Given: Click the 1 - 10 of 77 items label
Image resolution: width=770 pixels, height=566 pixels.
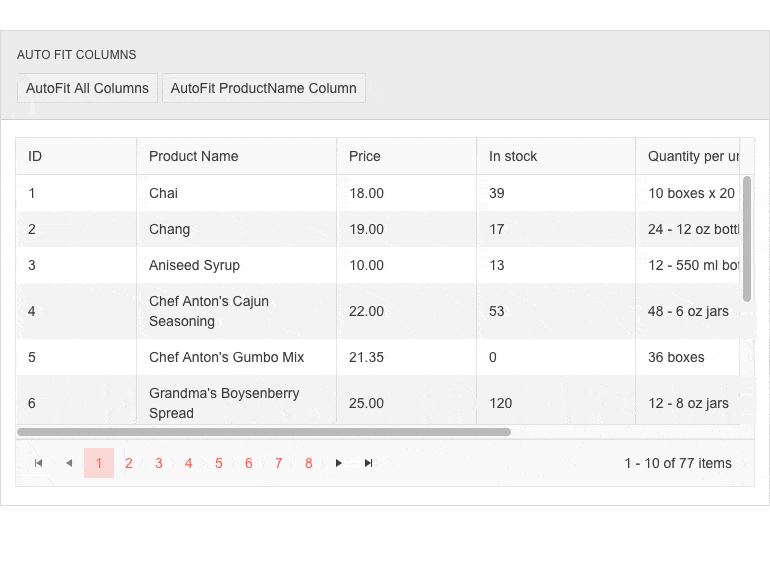Looking at the screenshot, I should pyautogui.click(x=678, y=463).
